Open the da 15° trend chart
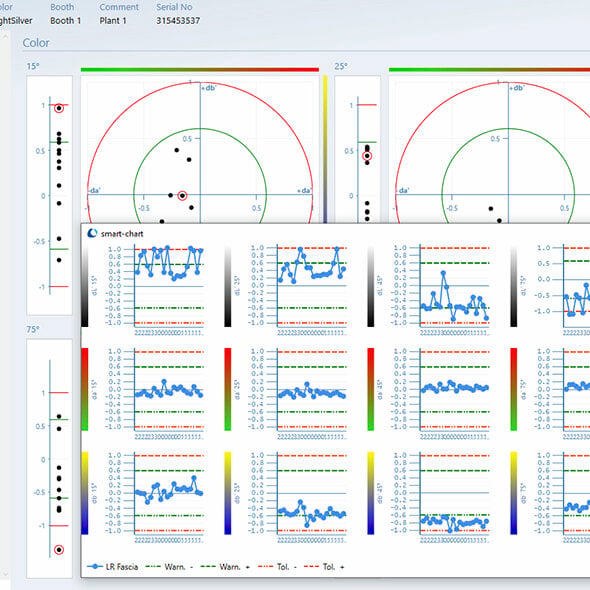 coord(169,389)
